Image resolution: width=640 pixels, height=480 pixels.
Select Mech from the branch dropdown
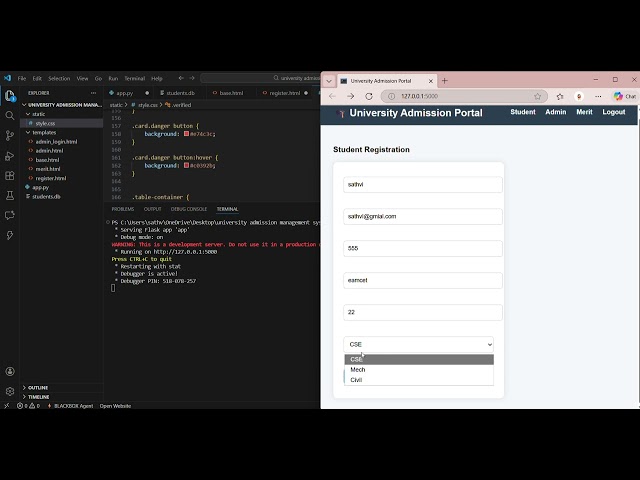(358, 370)
